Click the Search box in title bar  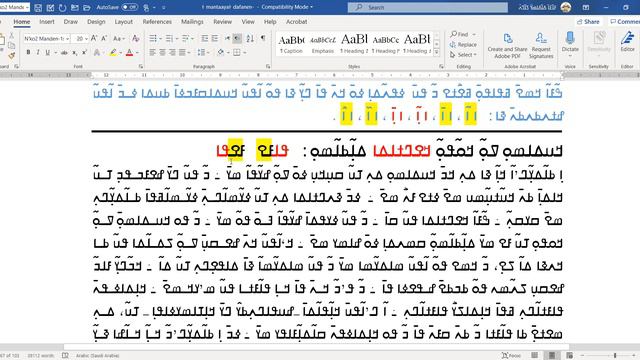[x=428, y=7]
